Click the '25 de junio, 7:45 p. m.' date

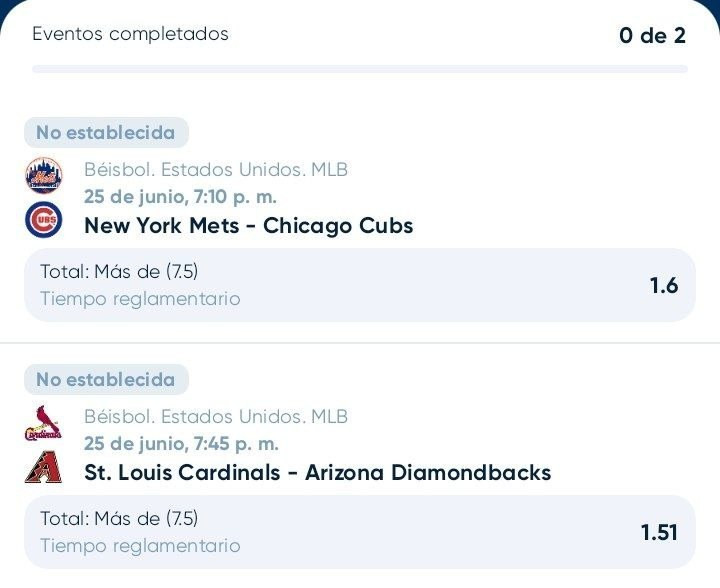(x=181, y=443)
